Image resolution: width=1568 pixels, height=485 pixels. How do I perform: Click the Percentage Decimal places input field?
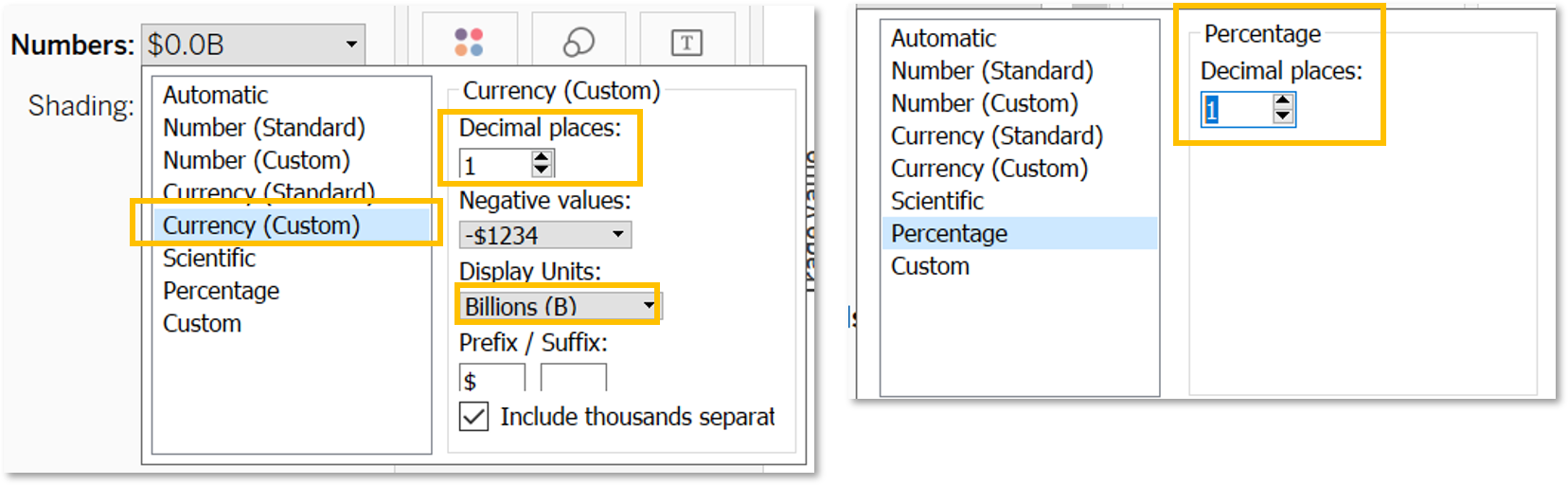click(1236, 110)
